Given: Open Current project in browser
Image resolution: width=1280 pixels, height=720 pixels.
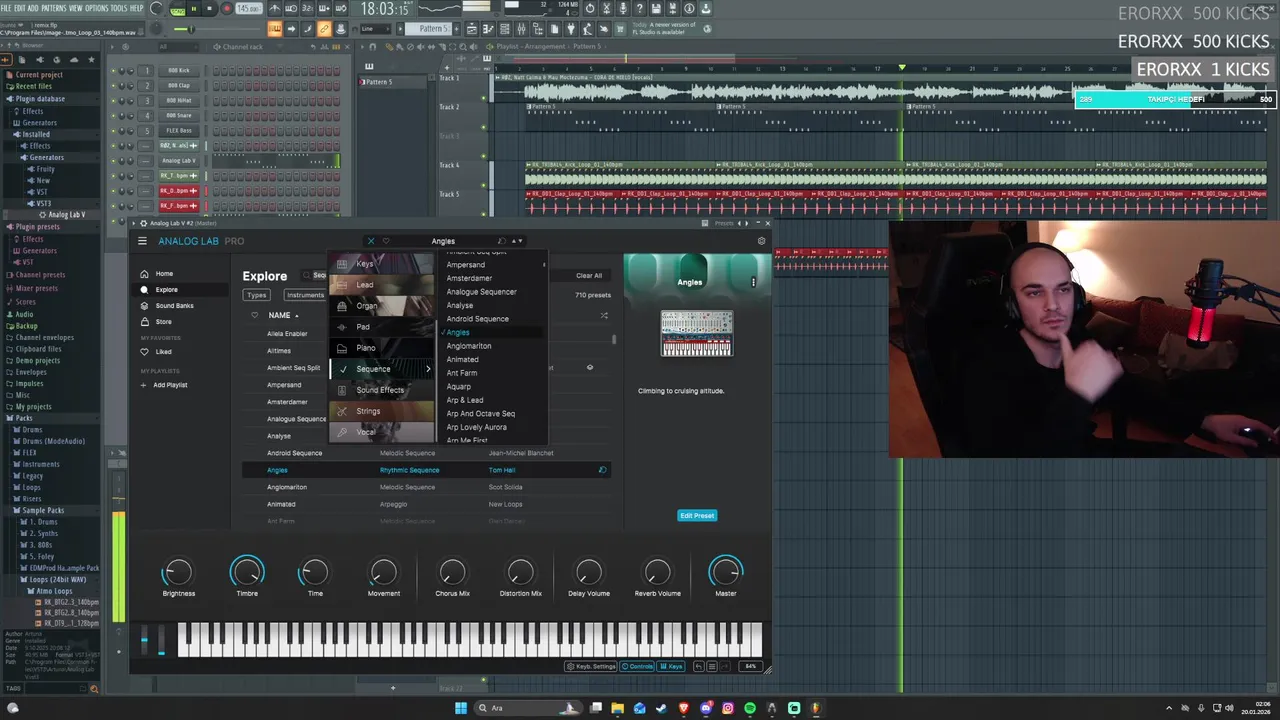Looking at the screenshot, I should click(38, 75).
